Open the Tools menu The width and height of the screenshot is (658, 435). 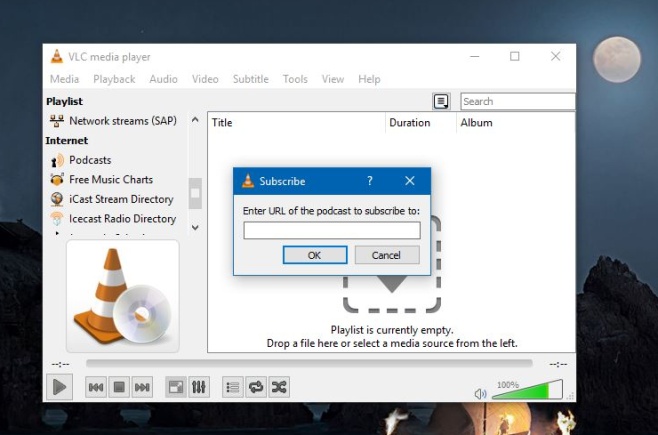(x=295, y=79)
